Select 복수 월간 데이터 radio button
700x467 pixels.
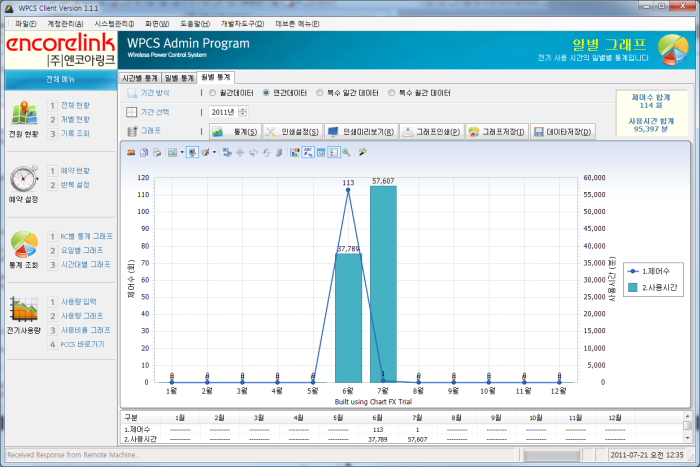tap(392, 93)
